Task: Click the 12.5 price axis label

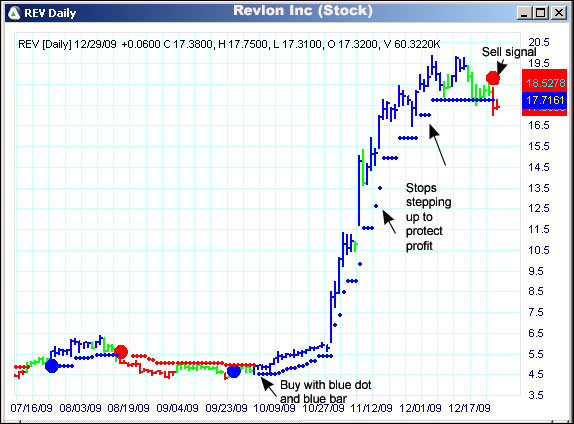Action: (538, 208)
